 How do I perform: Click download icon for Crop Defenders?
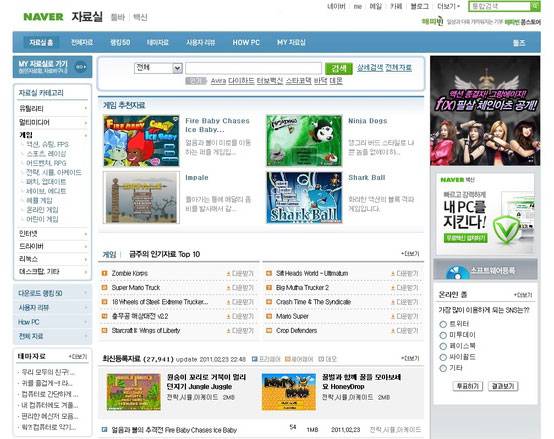coord(393,331)
